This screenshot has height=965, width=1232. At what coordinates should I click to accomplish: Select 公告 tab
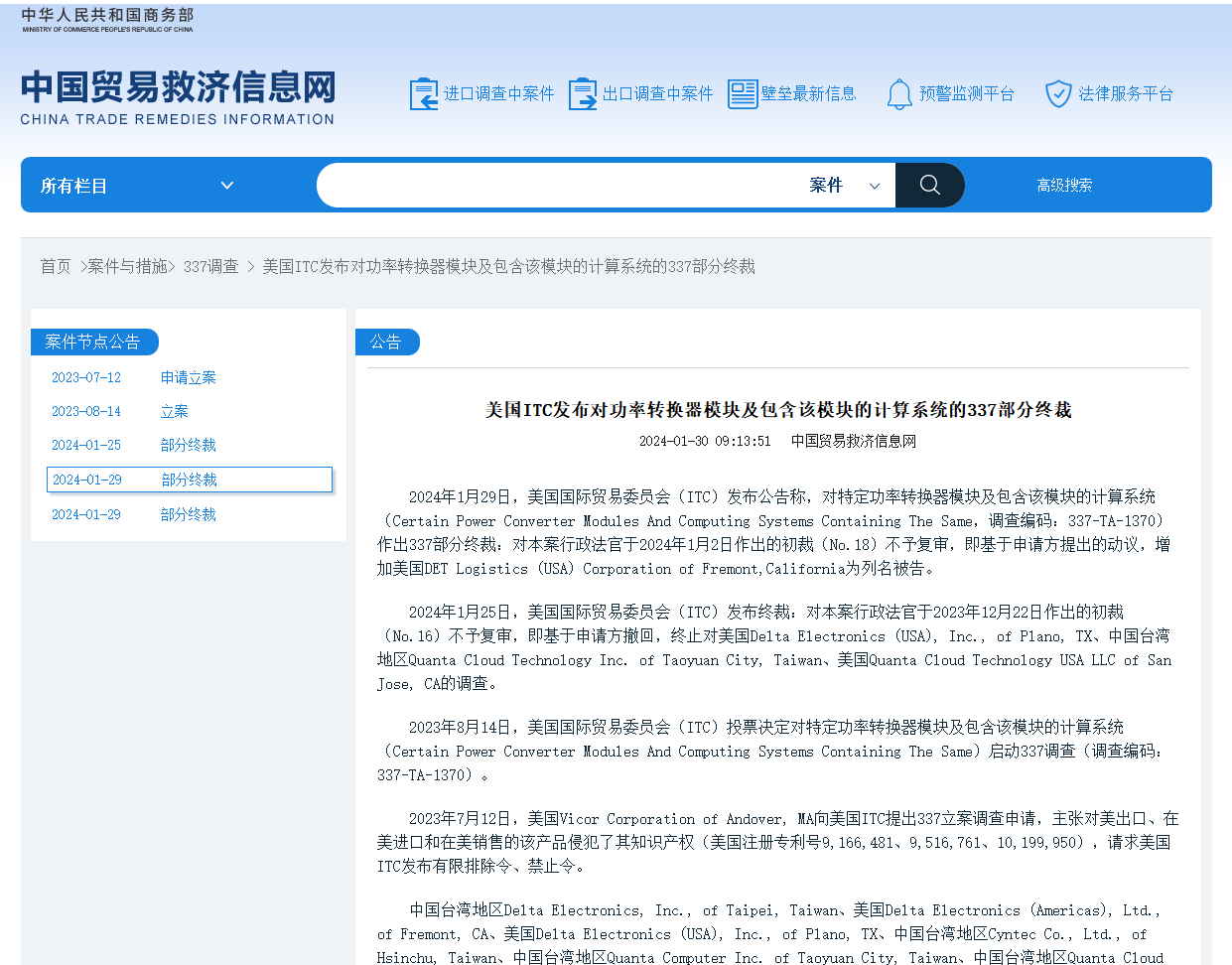pyautogui.click(x=386, y=342)
